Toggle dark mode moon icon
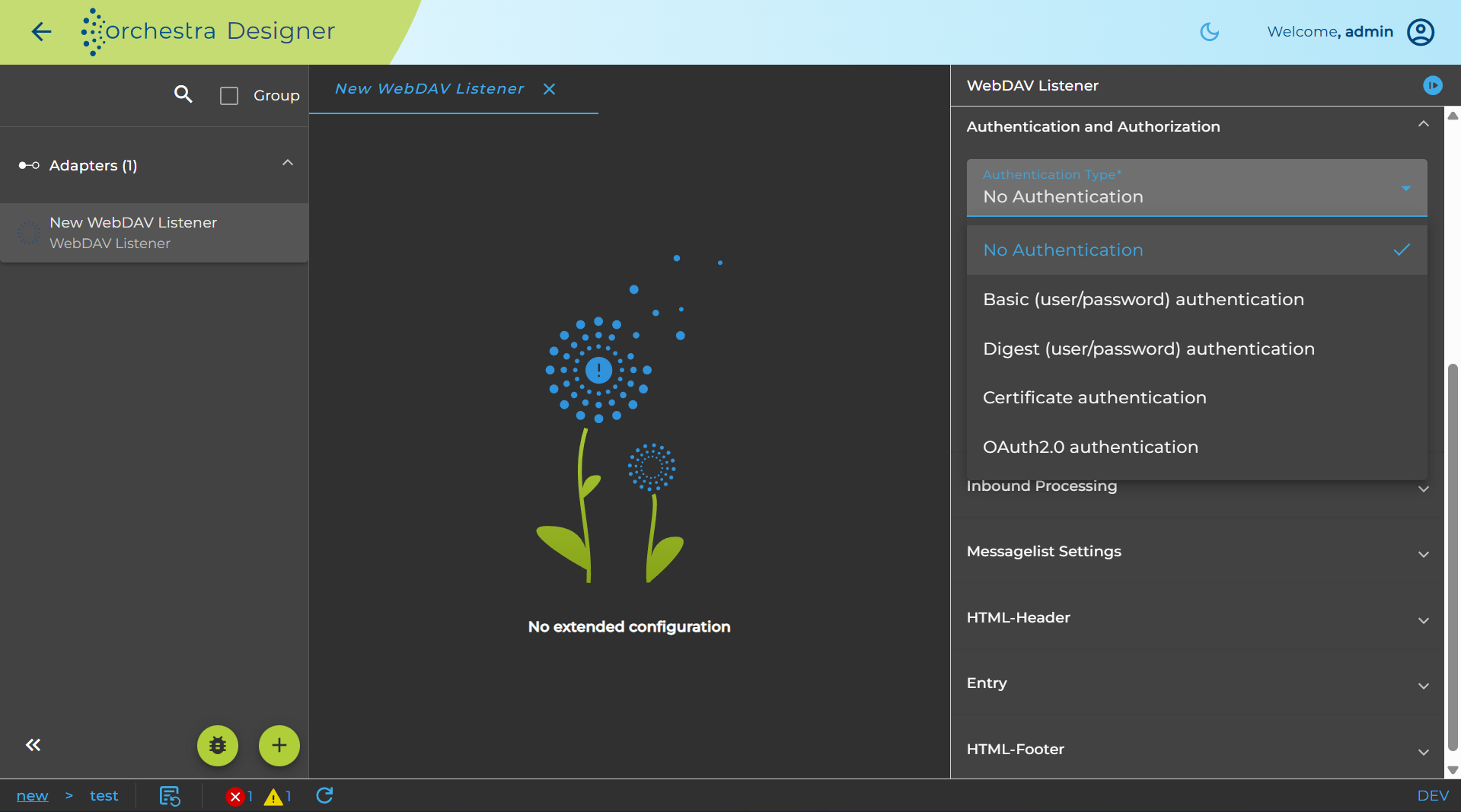 click(1209, 31)
